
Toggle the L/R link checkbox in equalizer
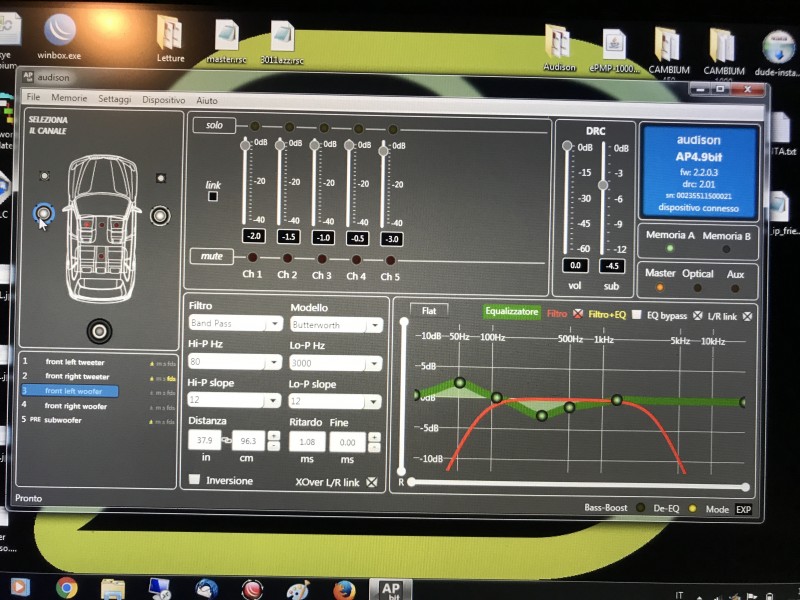(x=747, y=316)
